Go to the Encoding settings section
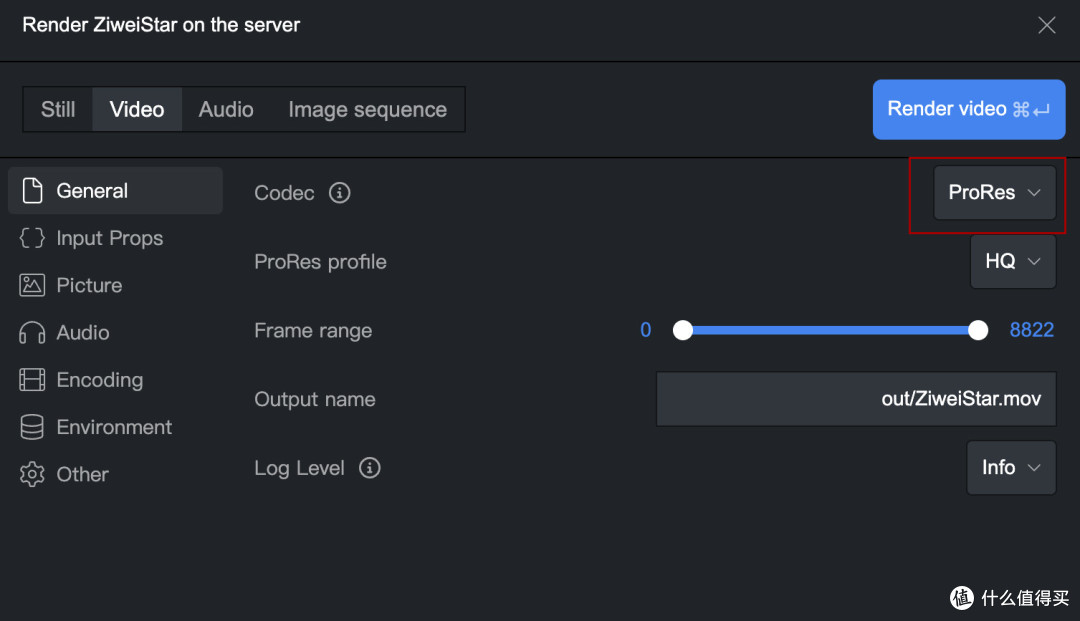This screenshot has height=621, width=1080. click(115, 380)
